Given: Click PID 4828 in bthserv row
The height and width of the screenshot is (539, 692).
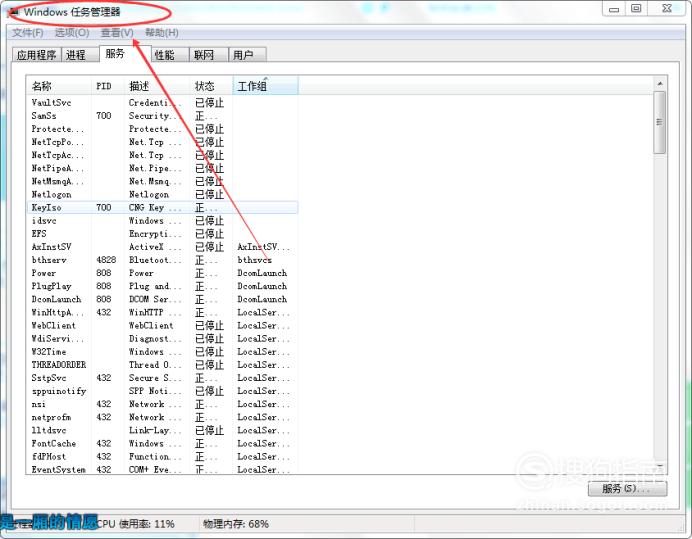Looking at the screenshot, I should [106, 260].
